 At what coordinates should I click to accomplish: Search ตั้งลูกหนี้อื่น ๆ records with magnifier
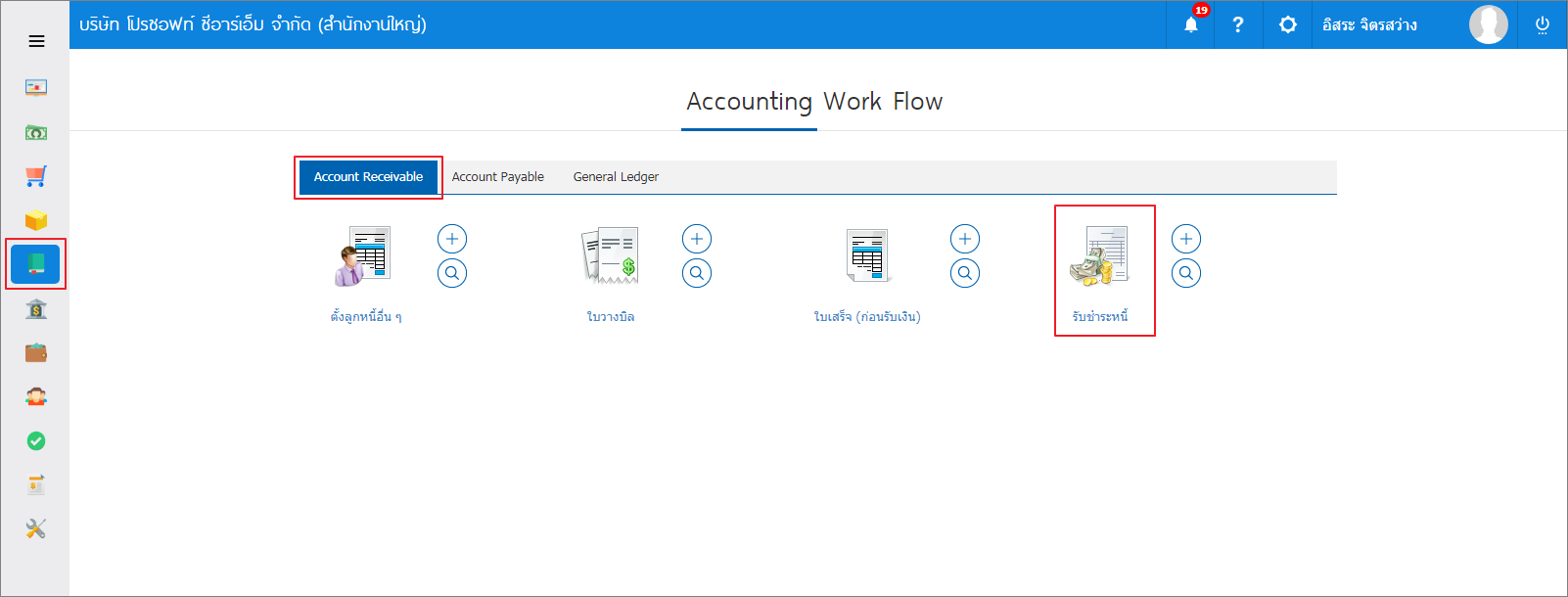pos(452,273)
